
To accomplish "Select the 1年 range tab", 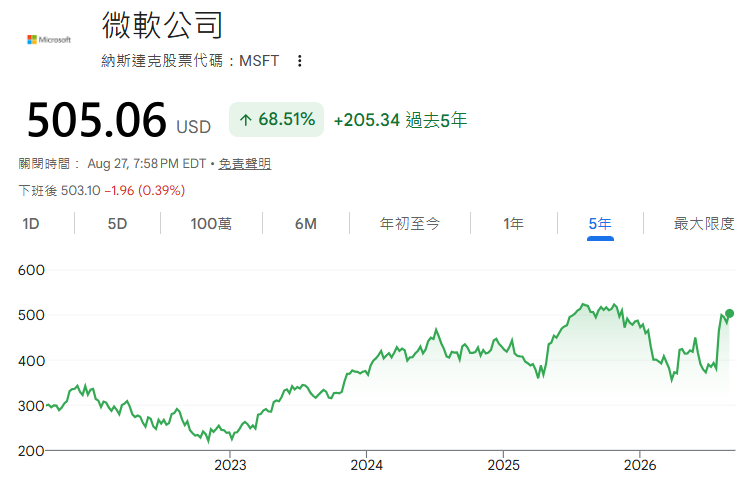I will click(513, 223).
